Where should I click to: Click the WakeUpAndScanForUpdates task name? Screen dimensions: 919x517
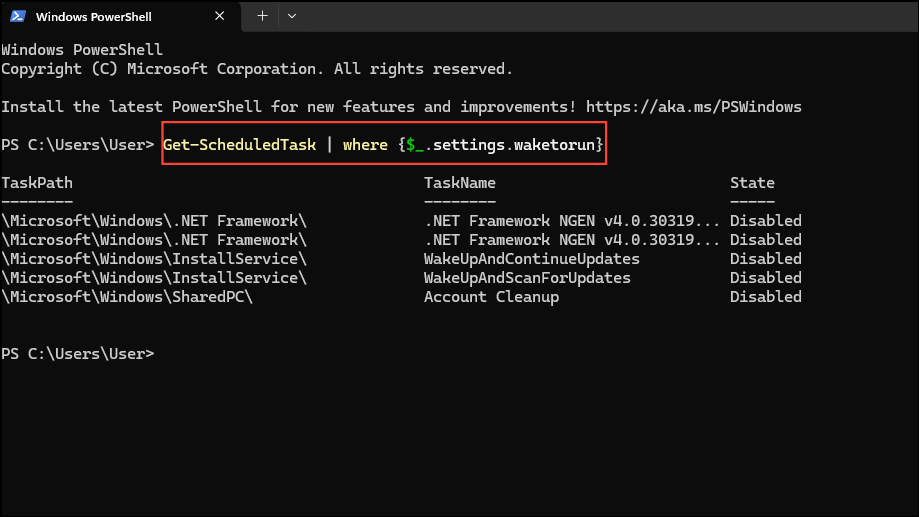coord(527,278)
